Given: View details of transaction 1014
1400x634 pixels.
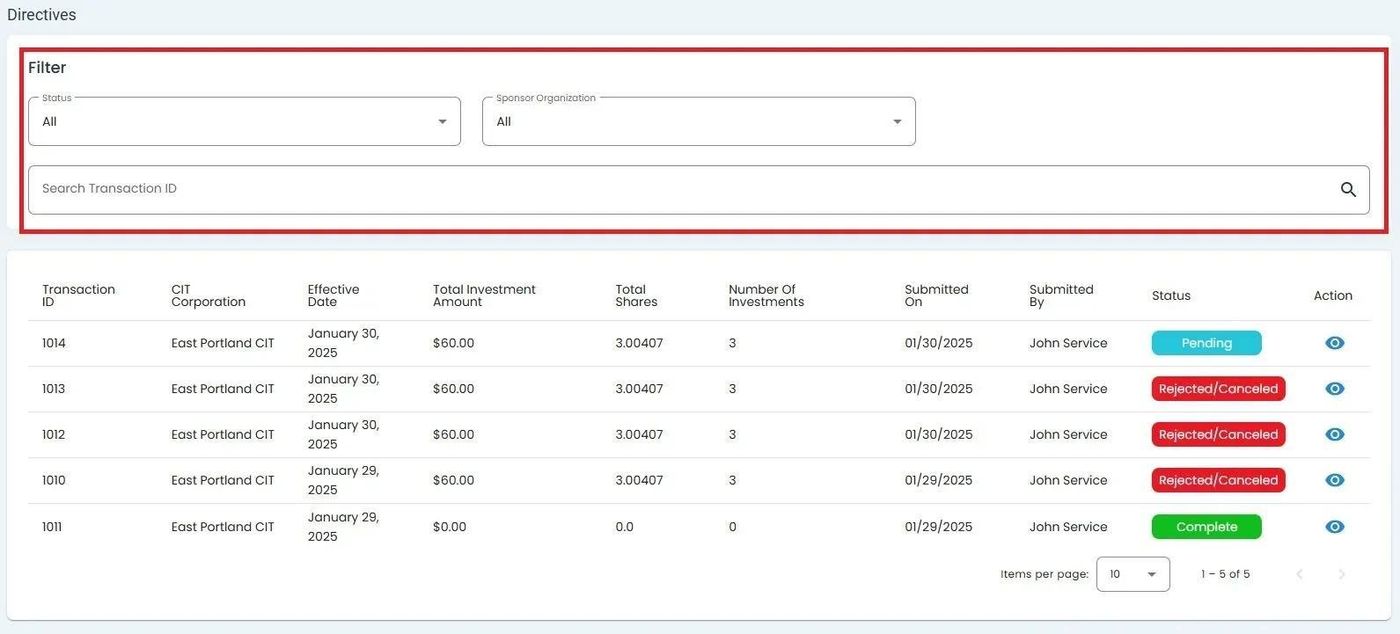Looking at the screenshot, I should 1334,343.
